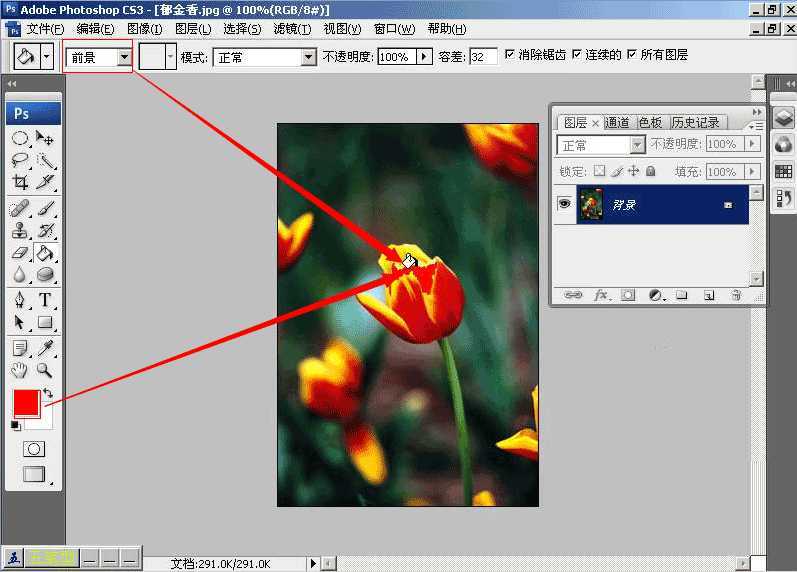The height and width of the screenshot is (572, 797).
Task: Switch to the 色板 tab
Action: point(650,123)
